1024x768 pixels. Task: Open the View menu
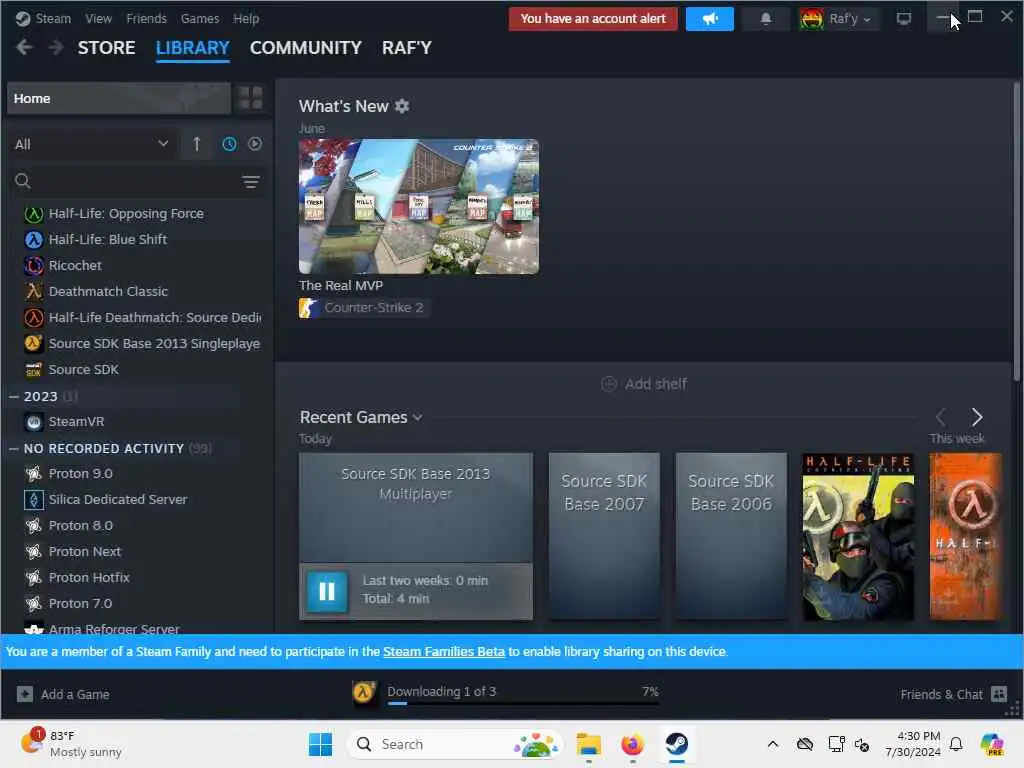click(x=99, y=19)
